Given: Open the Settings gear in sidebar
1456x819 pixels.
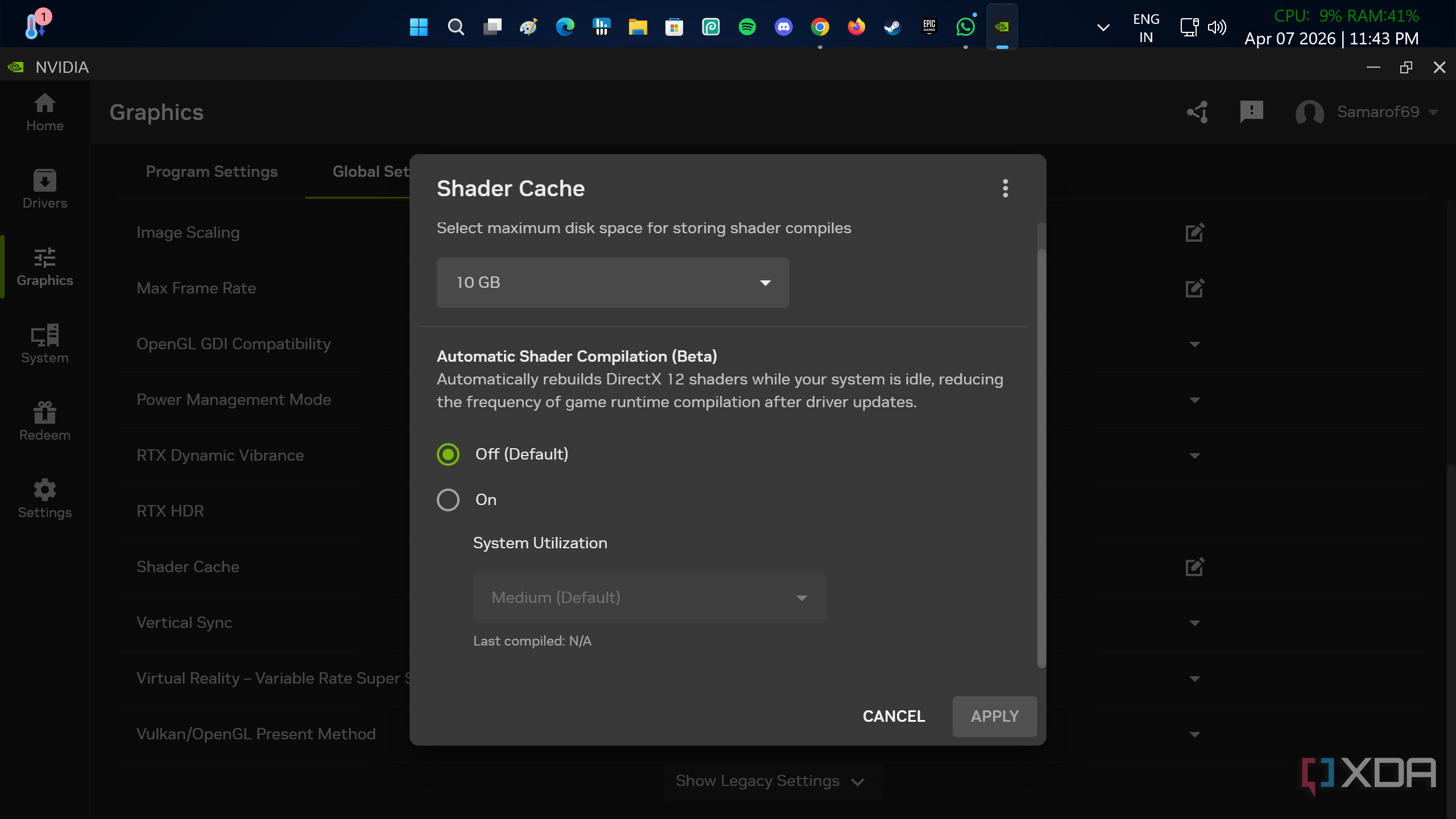Looking at the screenshot, I should (44, 499).
